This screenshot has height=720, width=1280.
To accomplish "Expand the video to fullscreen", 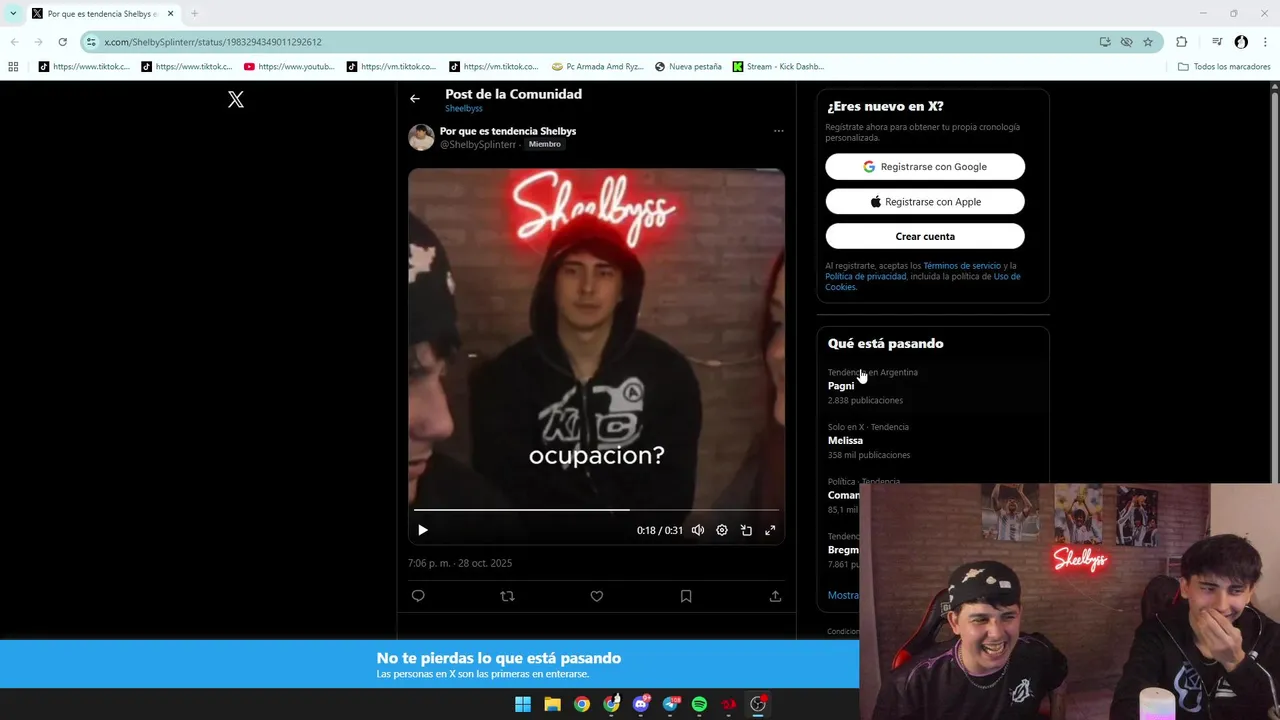I will click(x=770, y=530).
